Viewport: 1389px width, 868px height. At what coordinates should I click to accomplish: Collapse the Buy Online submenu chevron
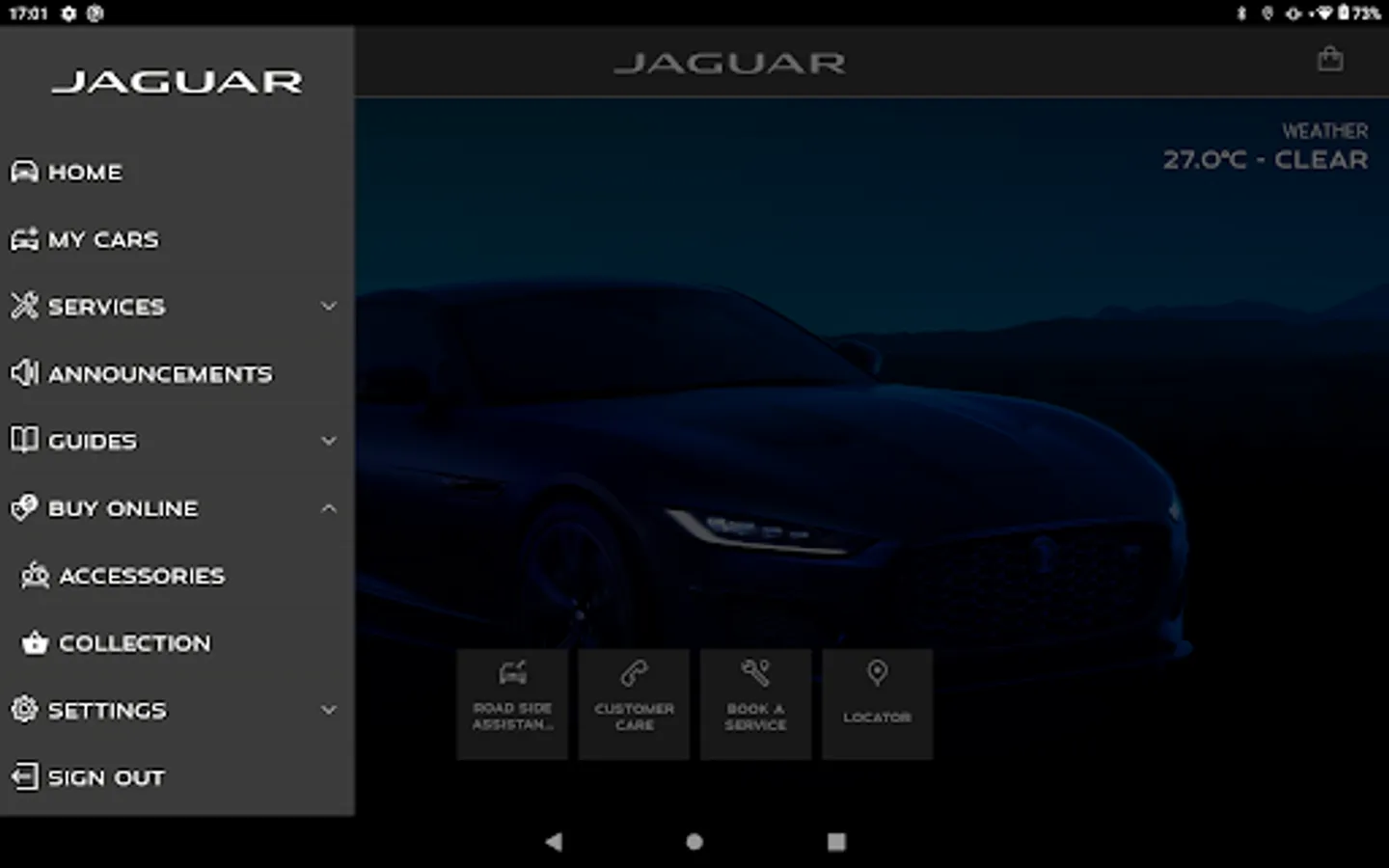click(329, 508)
